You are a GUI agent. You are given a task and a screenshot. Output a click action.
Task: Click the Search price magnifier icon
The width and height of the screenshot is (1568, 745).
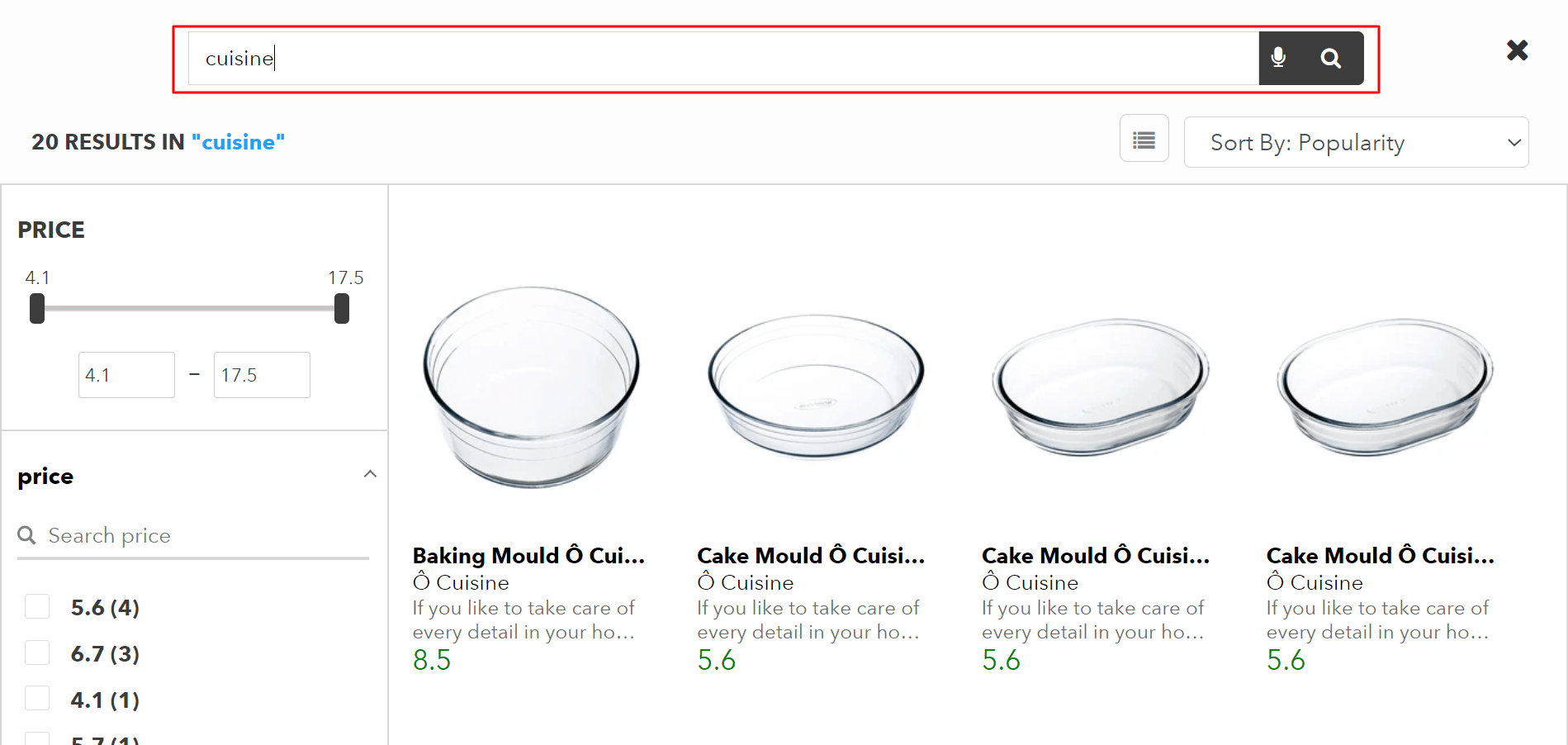point(26,535)
